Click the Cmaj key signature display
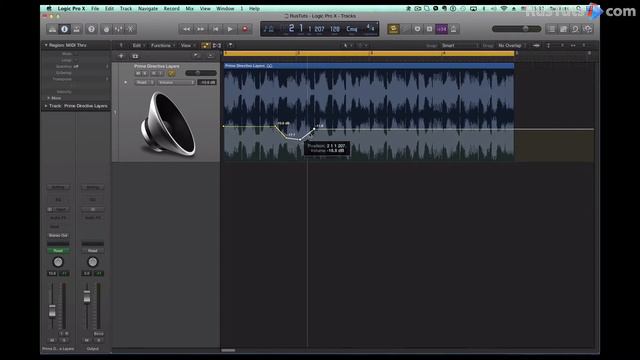The width and height of the screenshot is (640, 360). (x=351, y=29)
